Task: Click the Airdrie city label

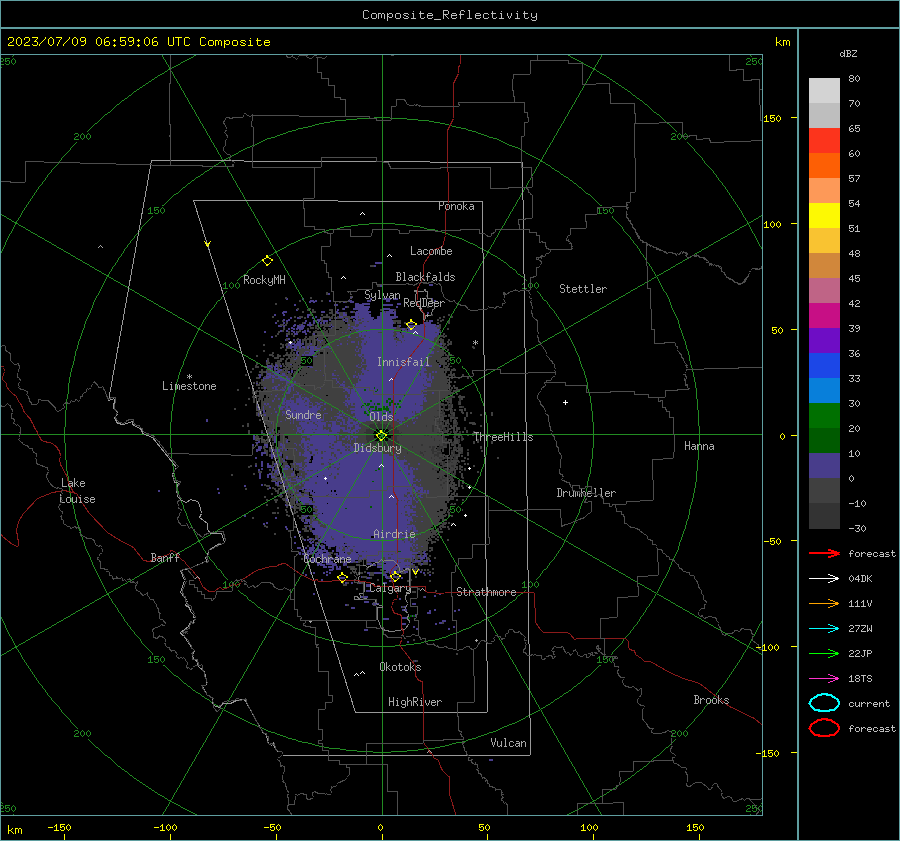Action: coord(394,534)
